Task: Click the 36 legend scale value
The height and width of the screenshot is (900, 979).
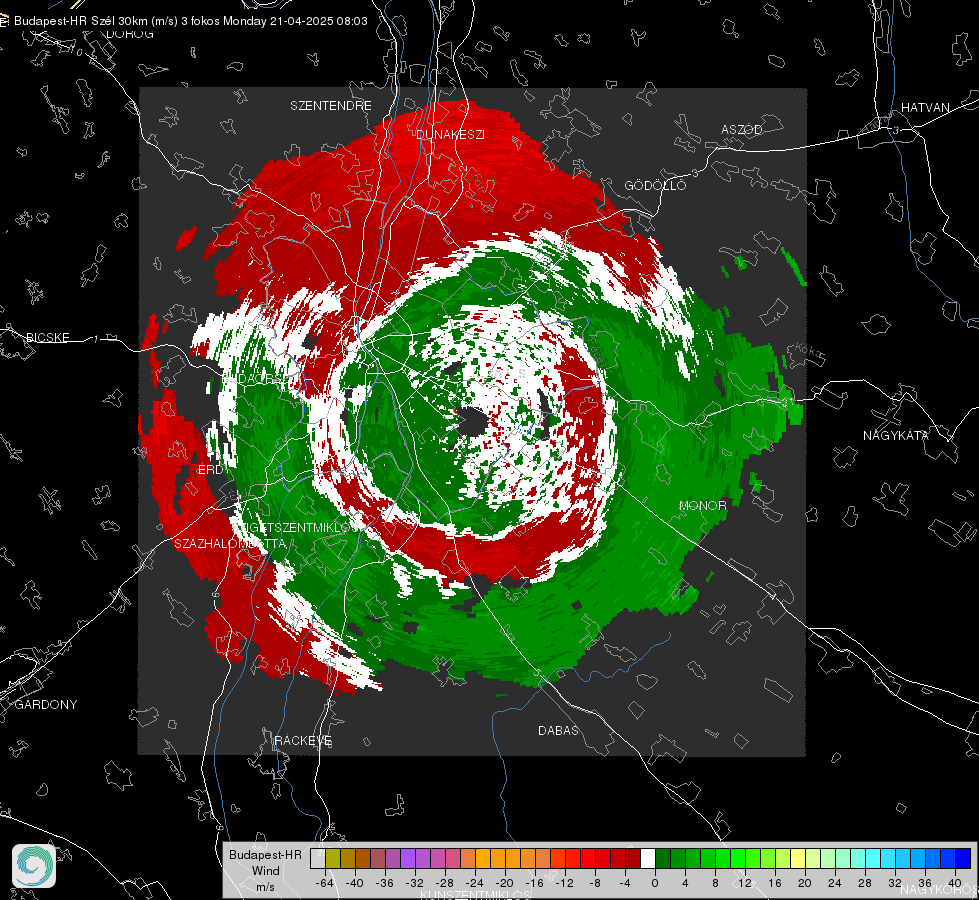Action: (x=925, y=883)
